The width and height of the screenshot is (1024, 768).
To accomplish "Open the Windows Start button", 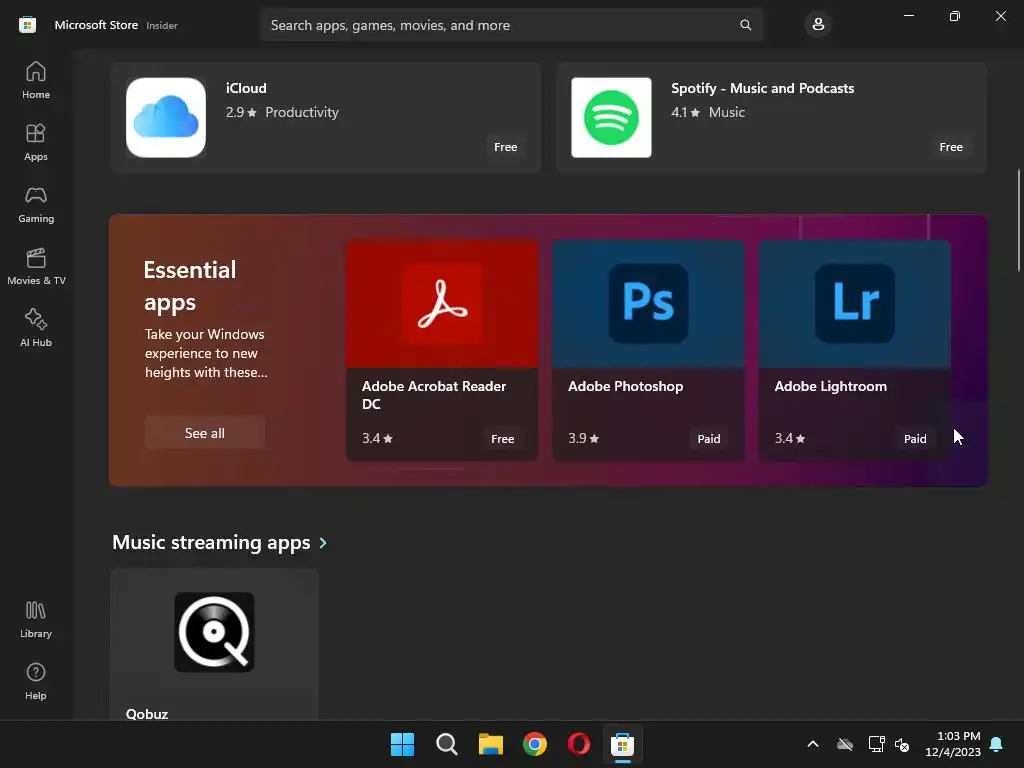I will coord(402,744).
